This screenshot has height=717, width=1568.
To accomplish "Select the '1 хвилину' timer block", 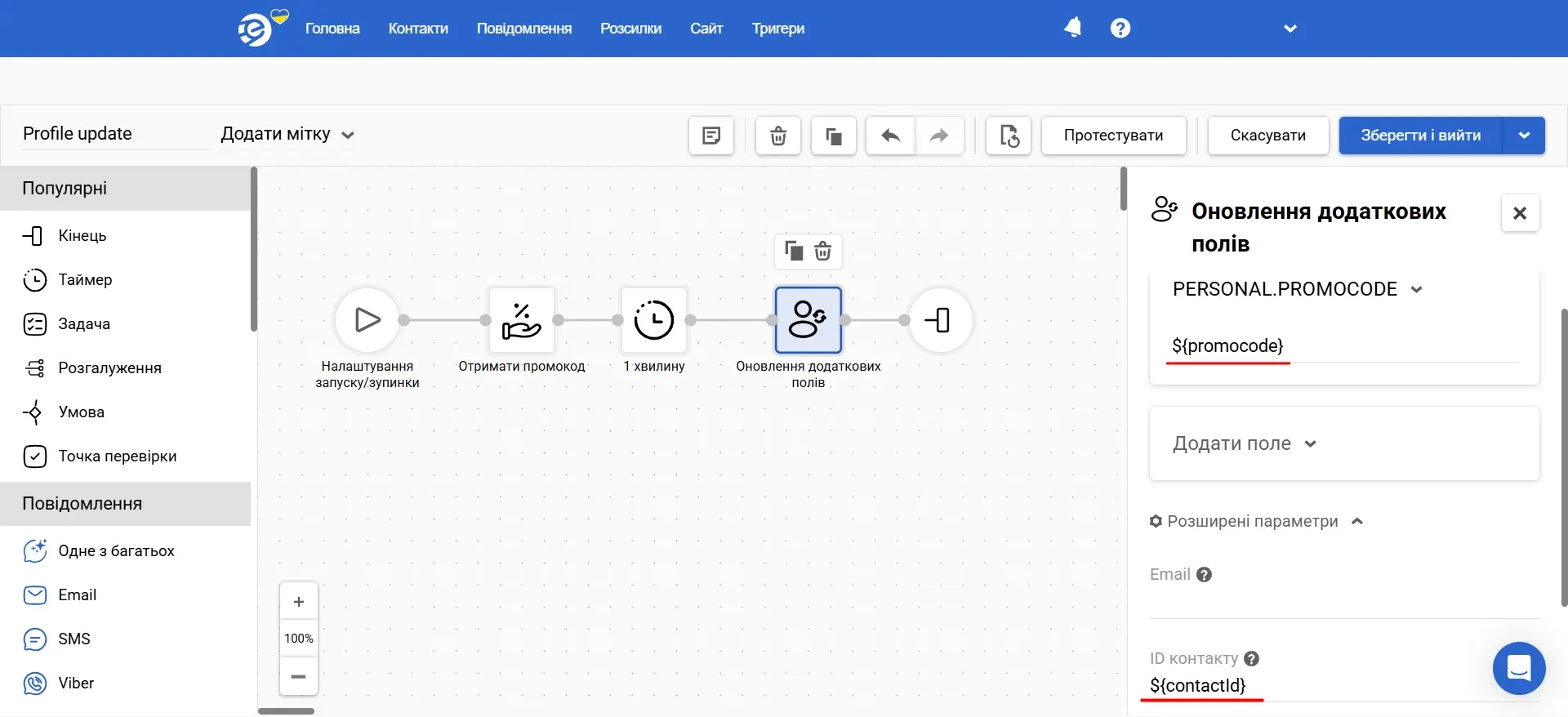I will click(x=653, y=320).
